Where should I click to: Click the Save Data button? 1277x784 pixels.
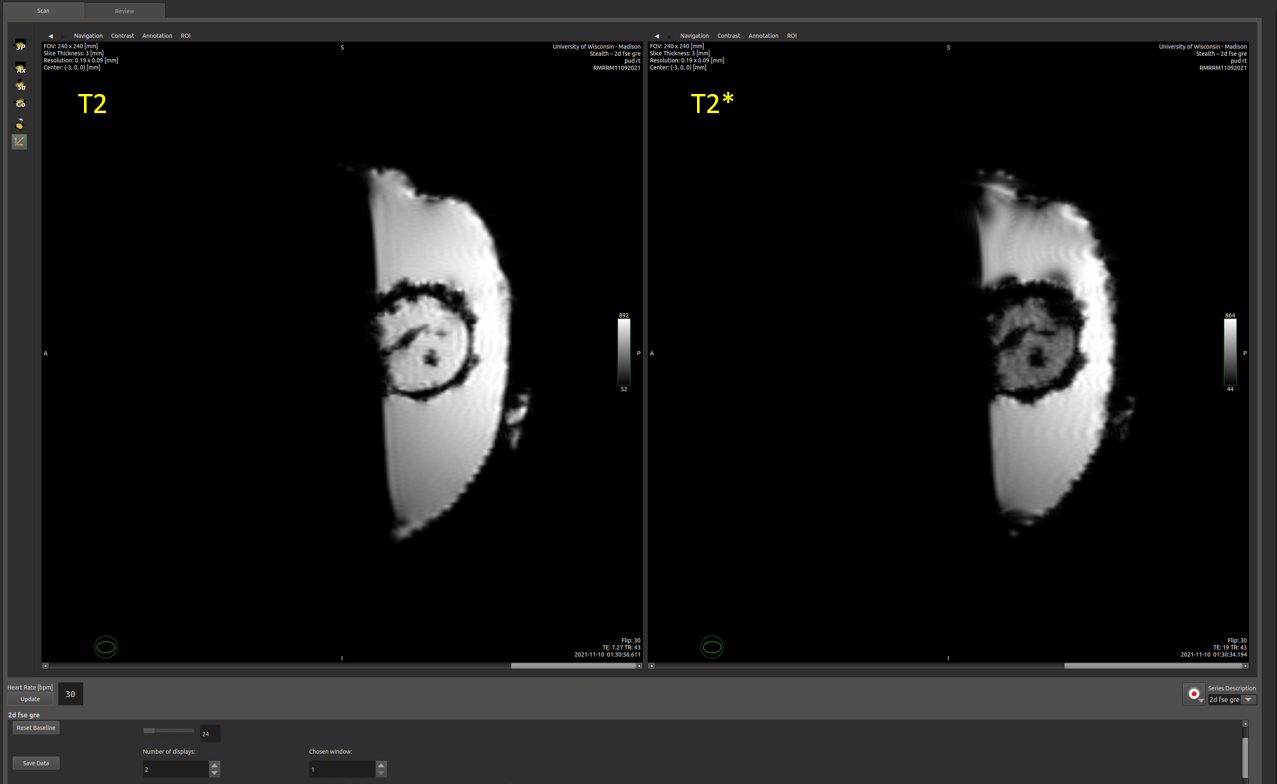coord(36,763)
